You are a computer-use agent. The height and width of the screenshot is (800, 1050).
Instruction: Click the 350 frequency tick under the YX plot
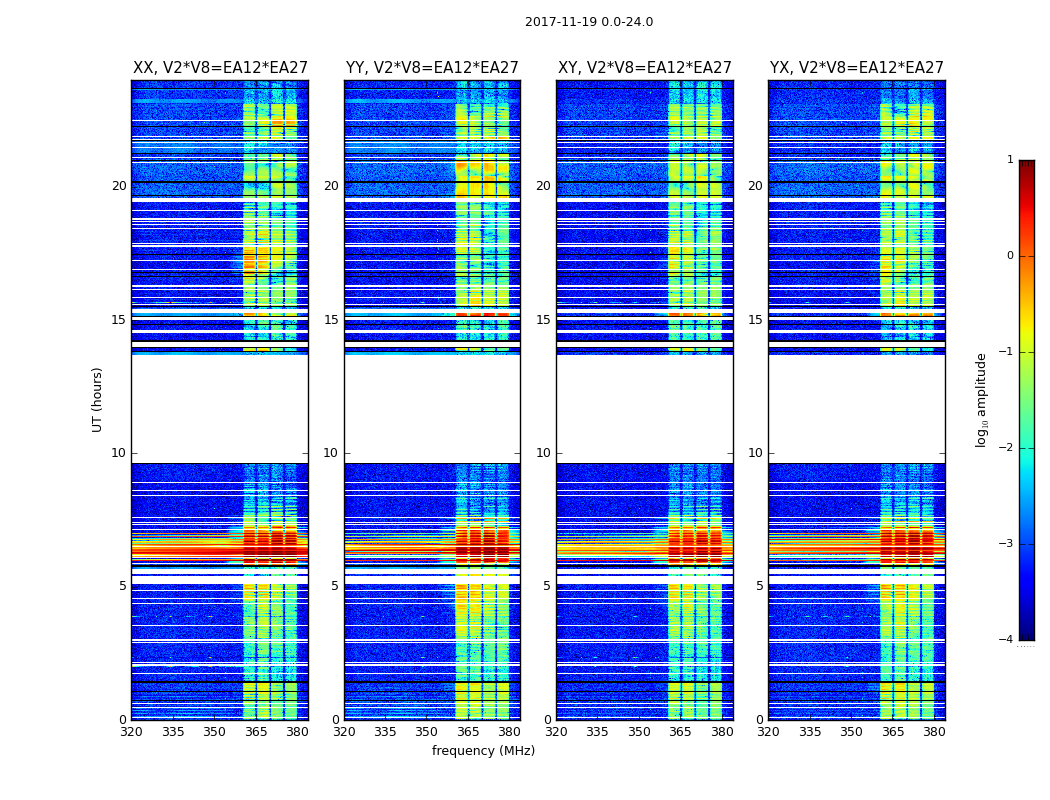tap(851, 732)
